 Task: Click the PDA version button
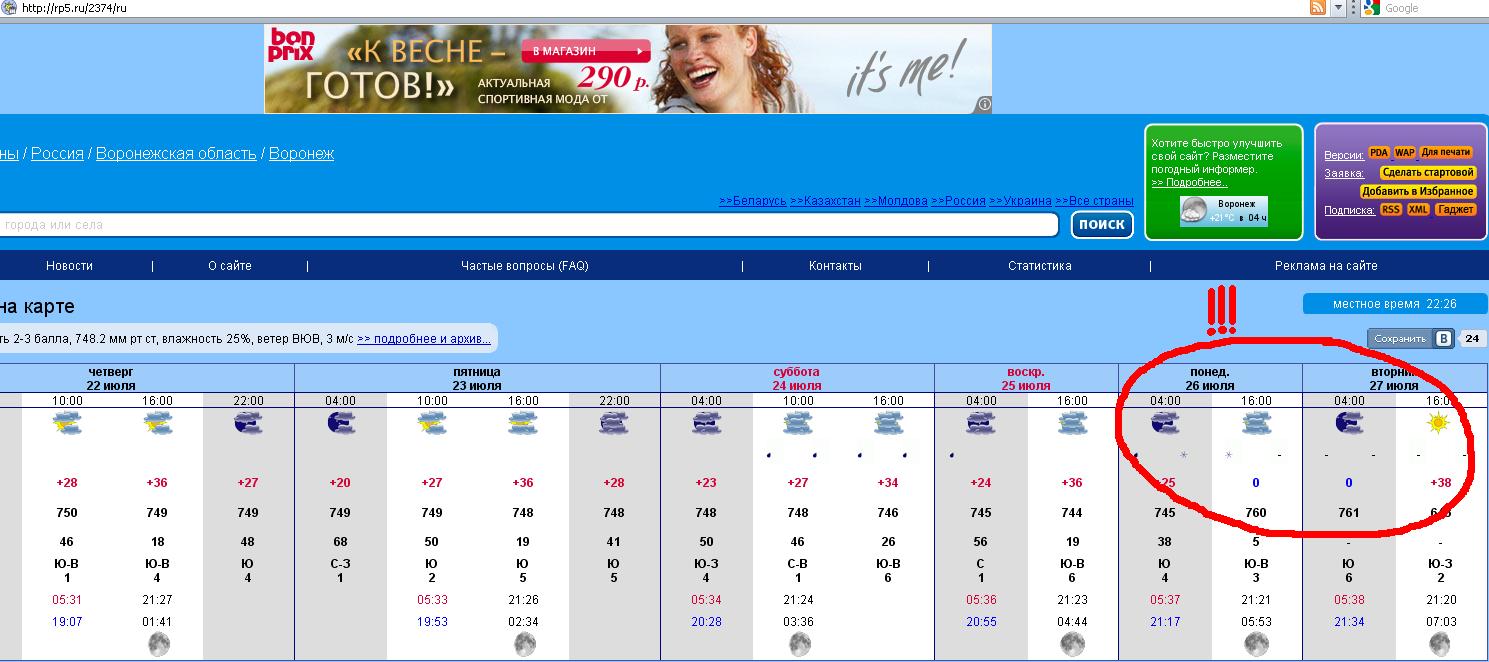[x=1379, y=153]
